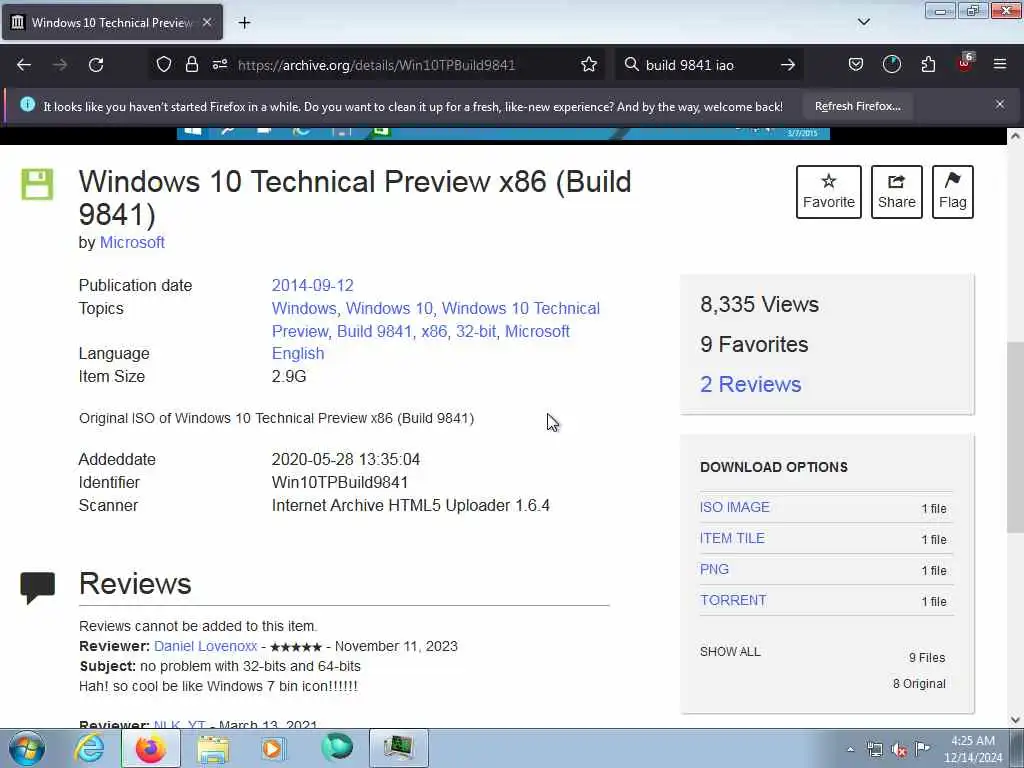Click the 8,335 Views text
Viewport: 1024px width, 768px height.
759,304
